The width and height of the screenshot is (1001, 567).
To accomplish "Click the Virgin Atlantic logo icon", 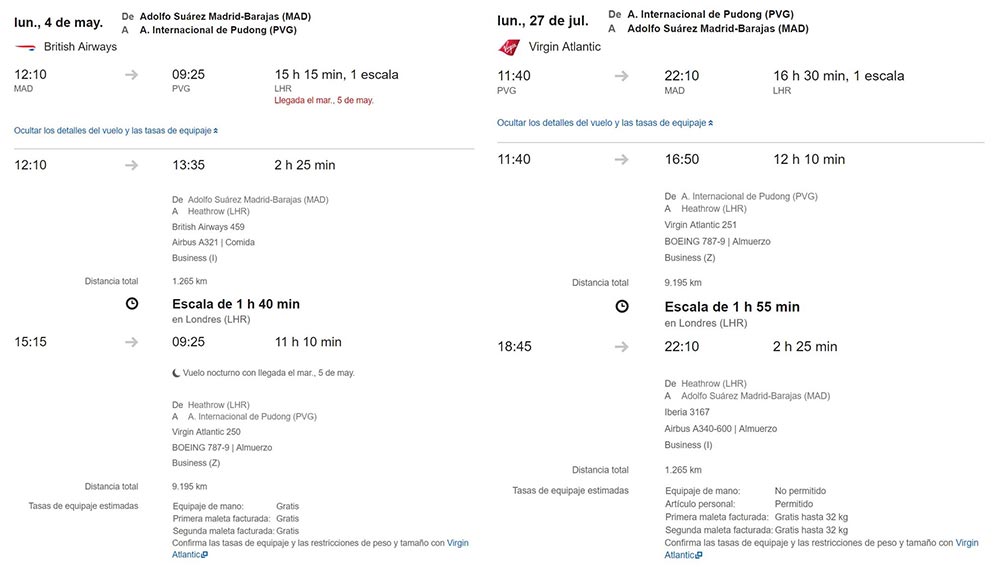I will pyautogui.click(x=509, y=47).
